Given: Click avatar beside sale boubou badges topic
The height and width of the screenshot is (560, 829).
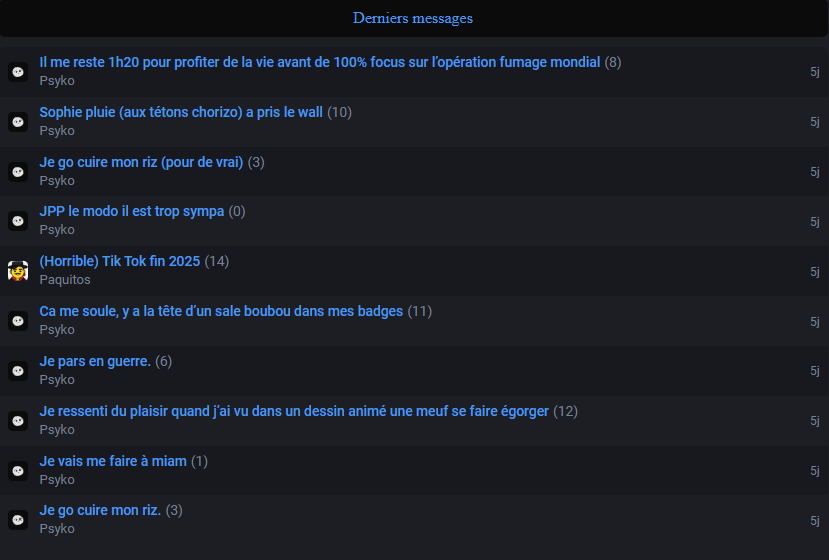Looking at the screenshot, I should pos(18,321).
